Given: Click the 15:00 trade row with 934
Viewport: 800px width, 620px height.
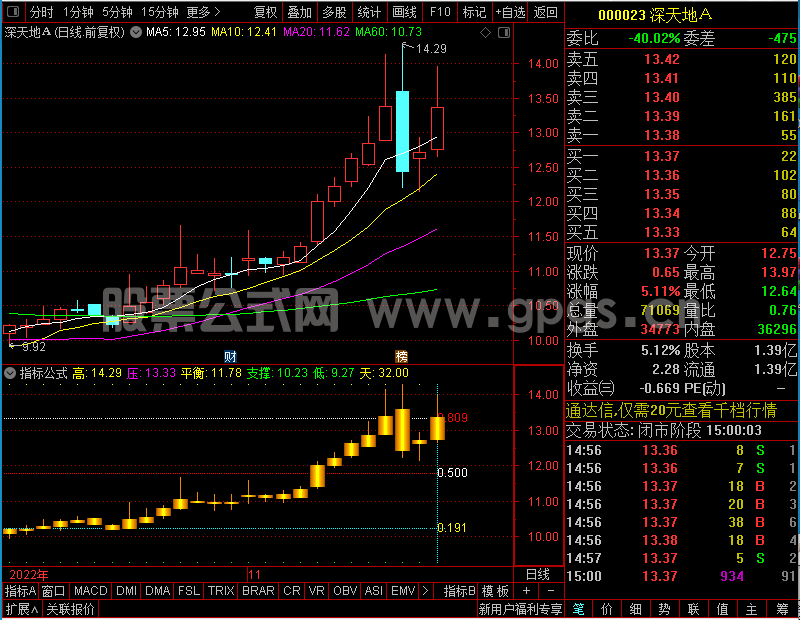Looking at the screenshot, I should [681, 576].
